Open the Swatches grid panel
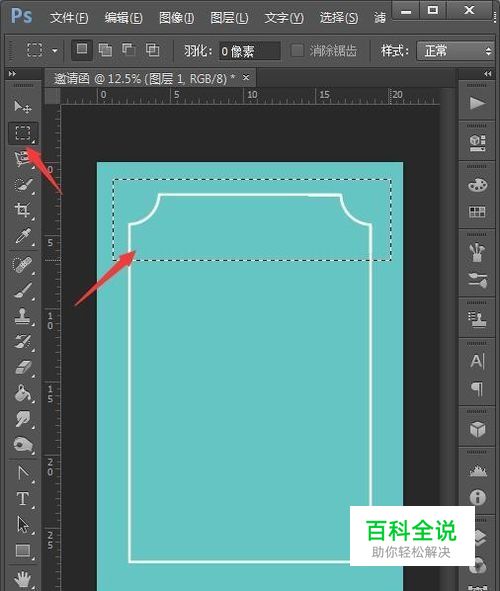This screenshot has width=500, height=591. pos(477,212)
